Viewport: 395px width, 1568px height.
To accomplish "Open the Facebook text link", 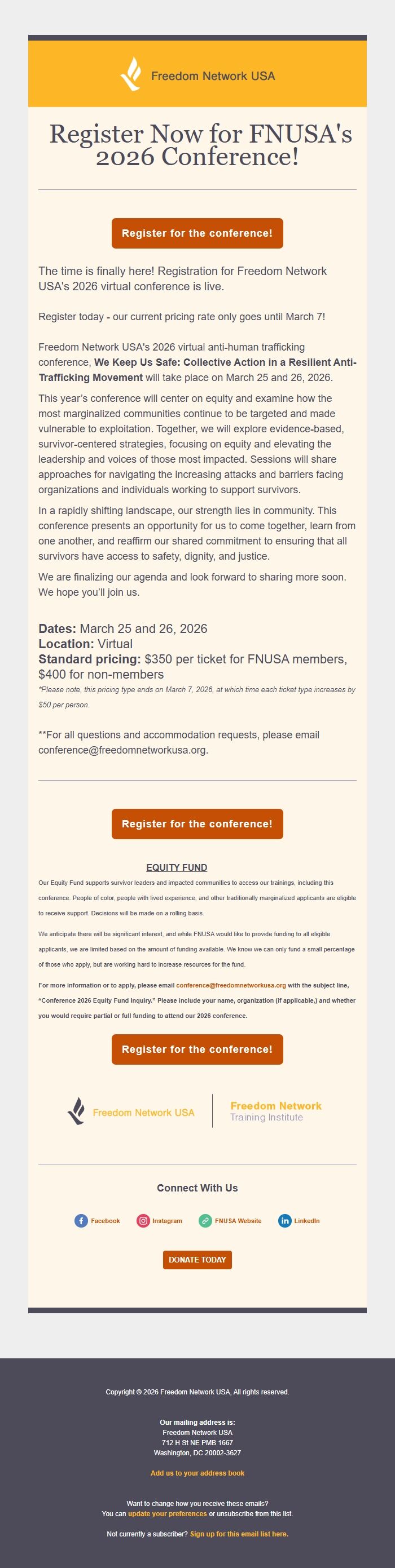I will 106,1220.
